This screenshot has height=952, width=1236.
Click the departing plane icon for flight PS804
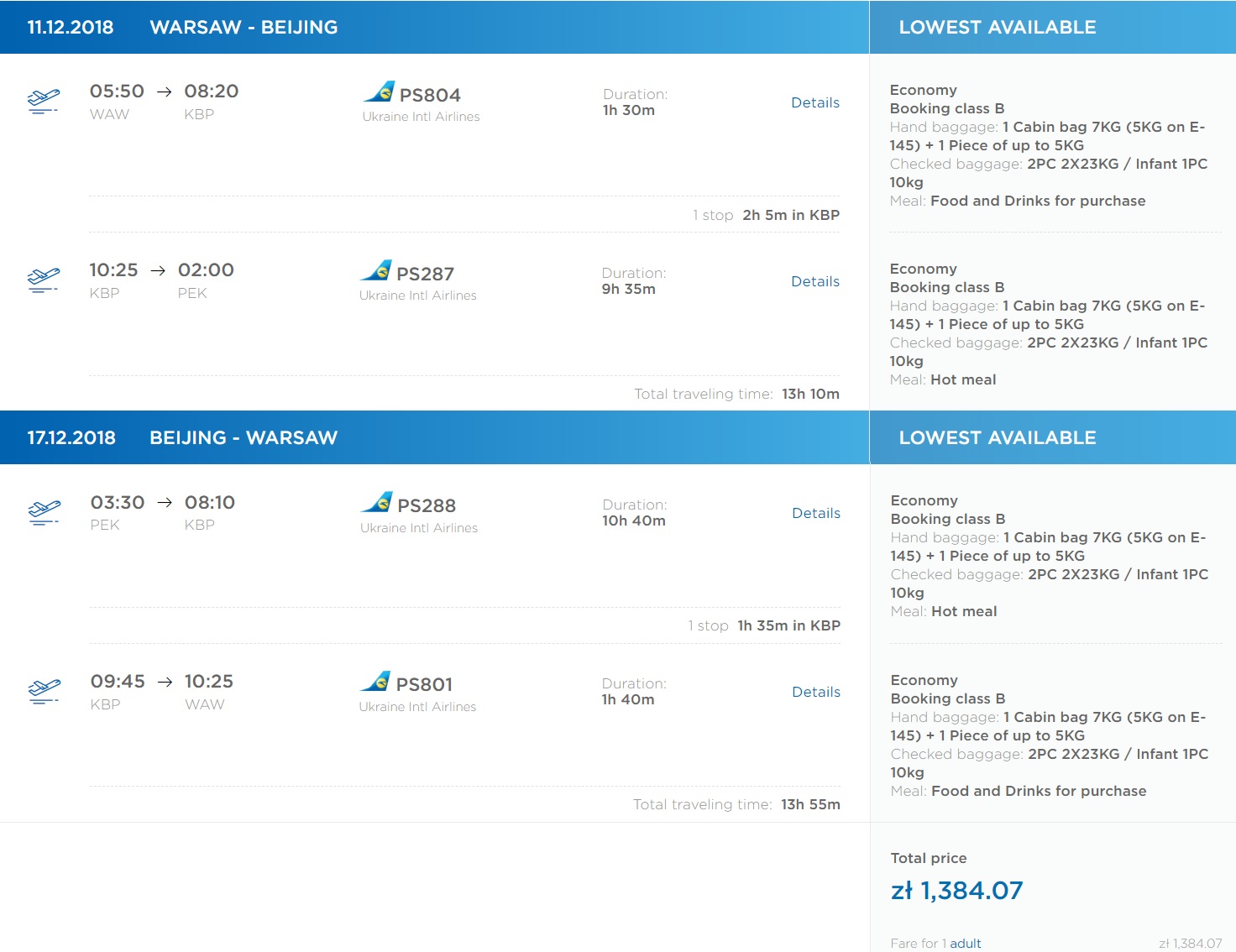coord(44,102)
